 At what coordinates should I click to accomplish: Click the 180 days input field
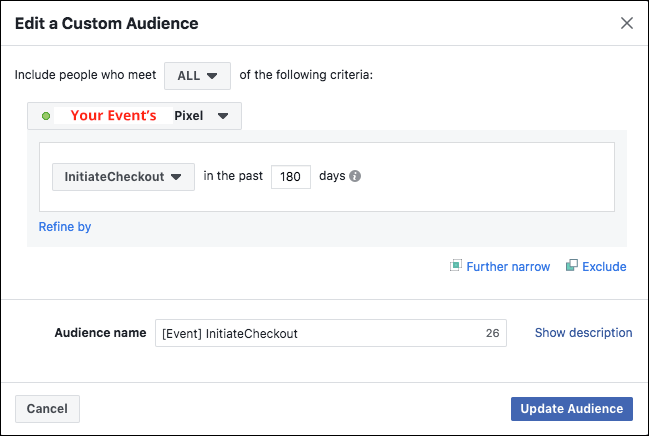tap(291, 177)
